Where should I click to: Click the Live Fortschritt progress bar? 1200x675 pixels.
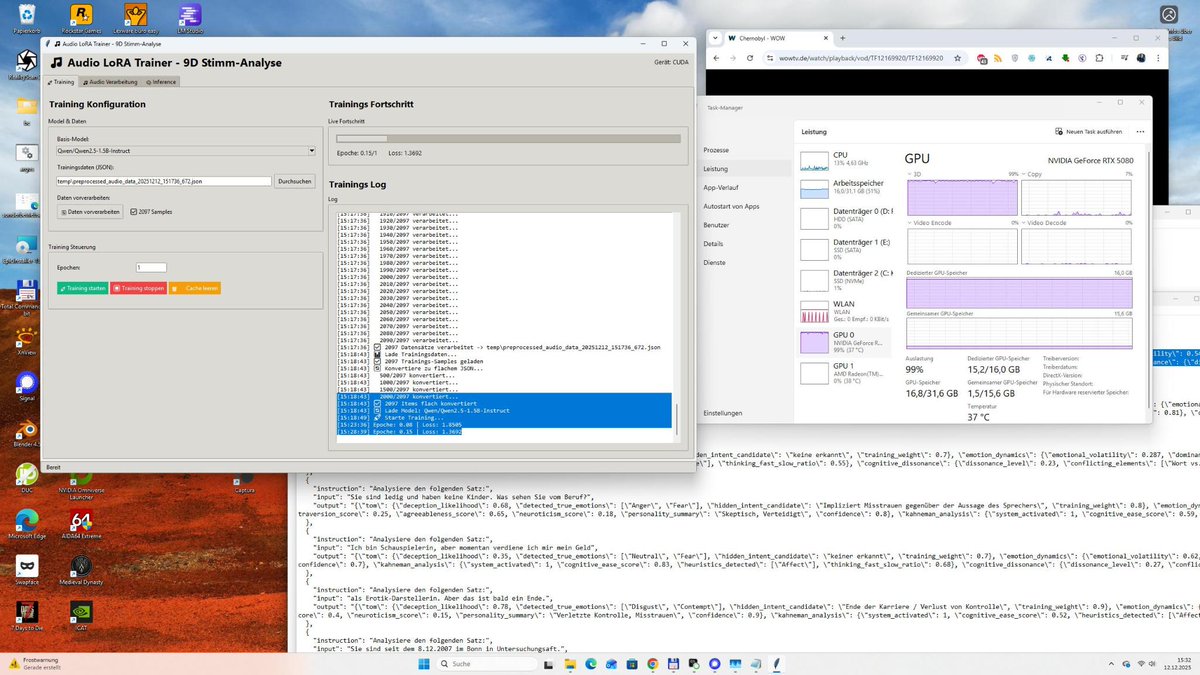point(508,139)
